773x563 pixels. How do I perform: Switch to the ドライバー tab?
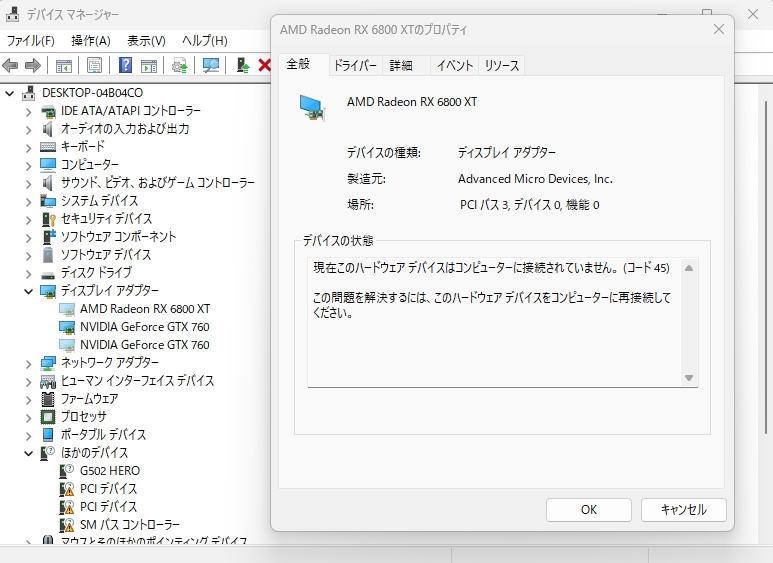(x=355, y=66)
